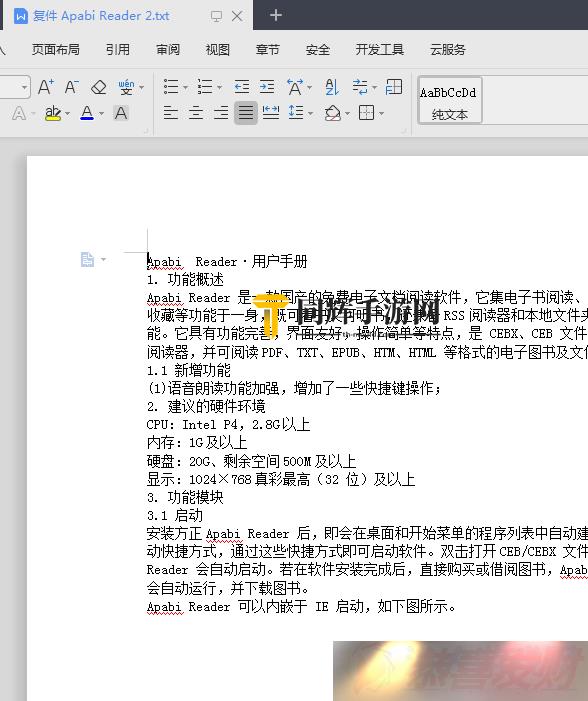Click the line '1.1 新增功能'
The height and width of the screenshot is (701, 588).
[x=188, y=370]
